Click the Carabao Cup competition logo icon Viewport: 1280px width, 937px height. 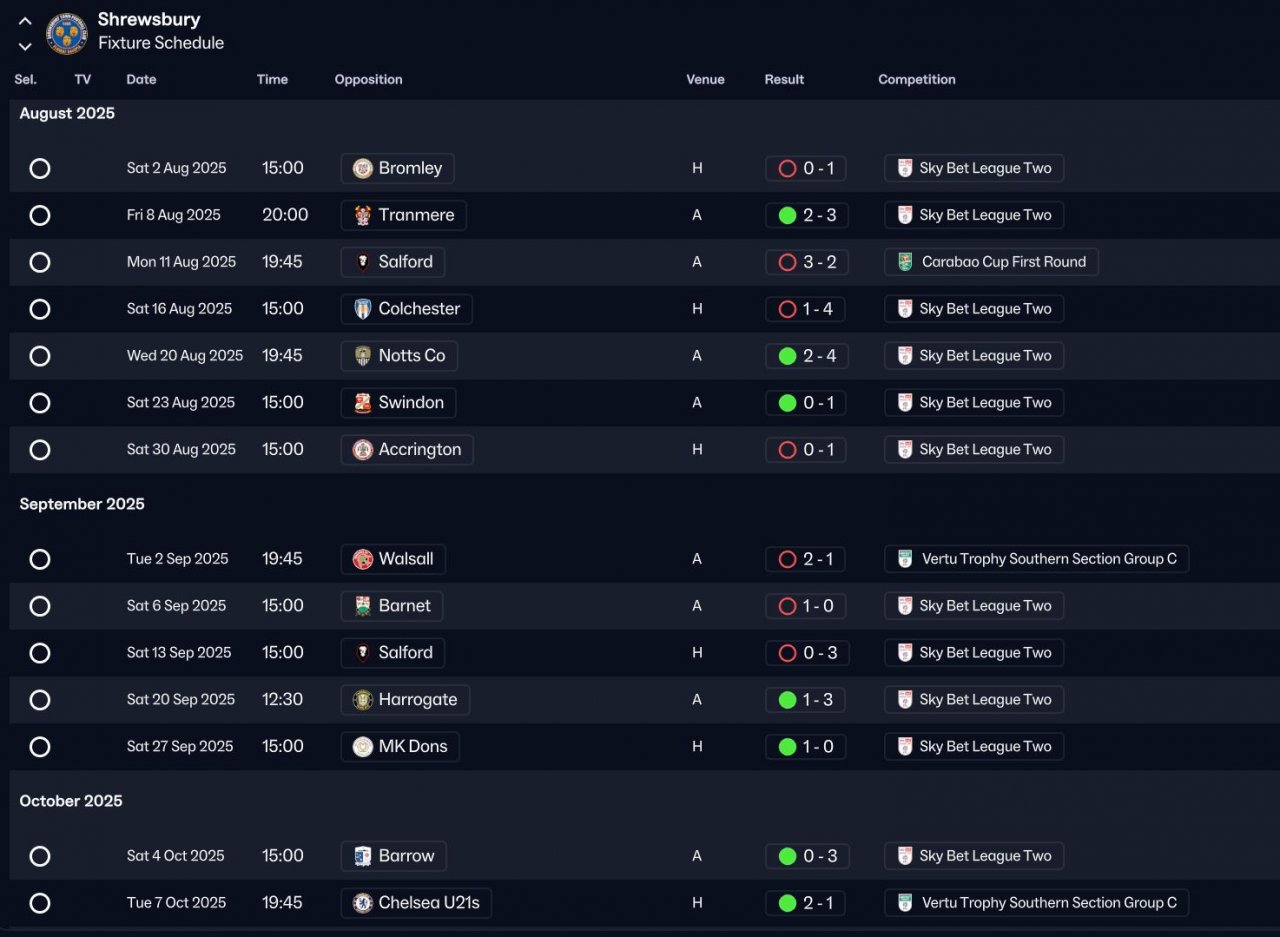tap(905, 262)
